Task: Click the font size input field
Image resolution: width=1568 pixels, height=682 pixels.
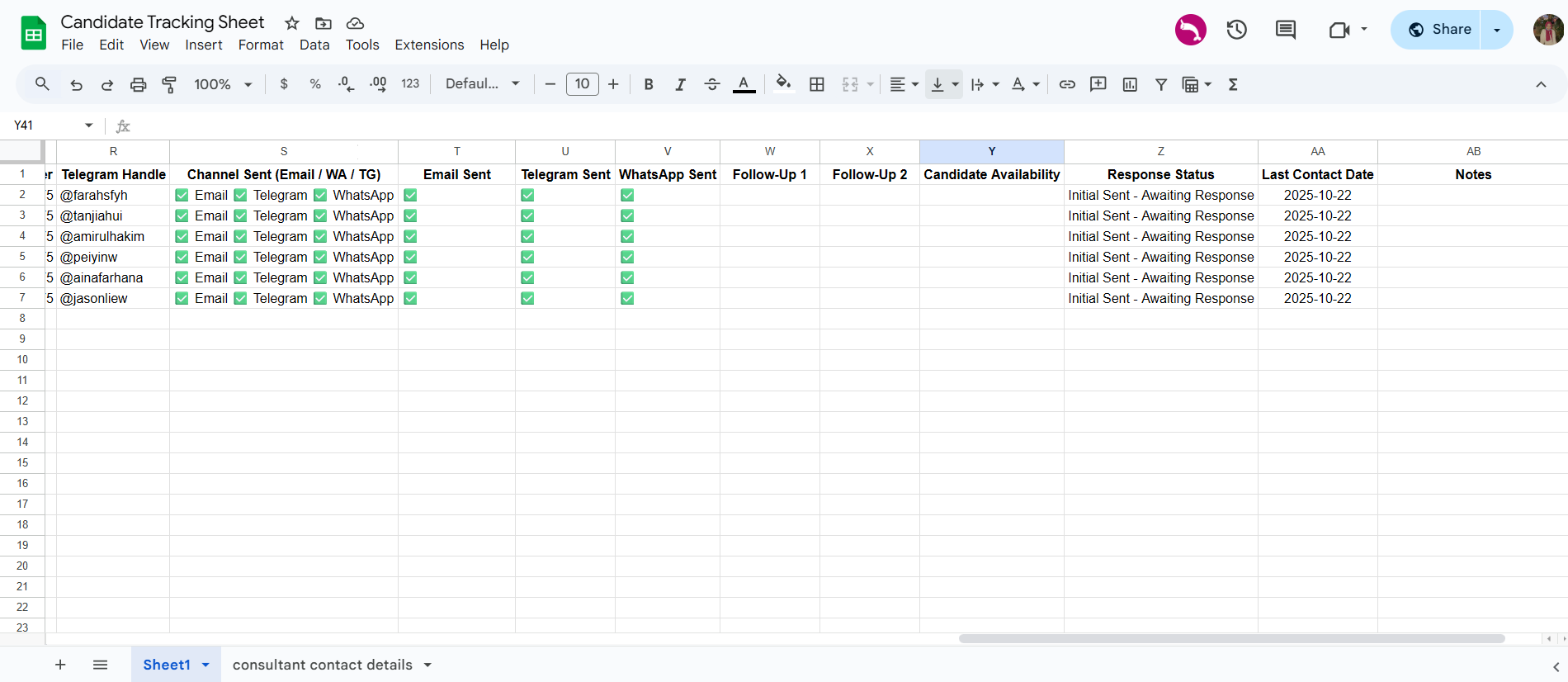Action: [x=582, y=84]
